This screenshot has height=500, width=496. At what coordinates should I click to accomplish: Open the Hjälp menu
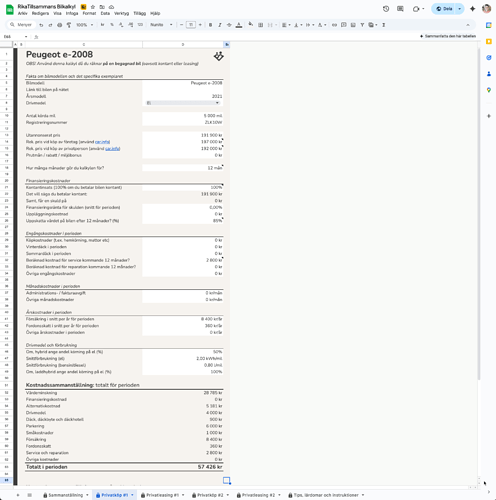[x=155, y=13]
